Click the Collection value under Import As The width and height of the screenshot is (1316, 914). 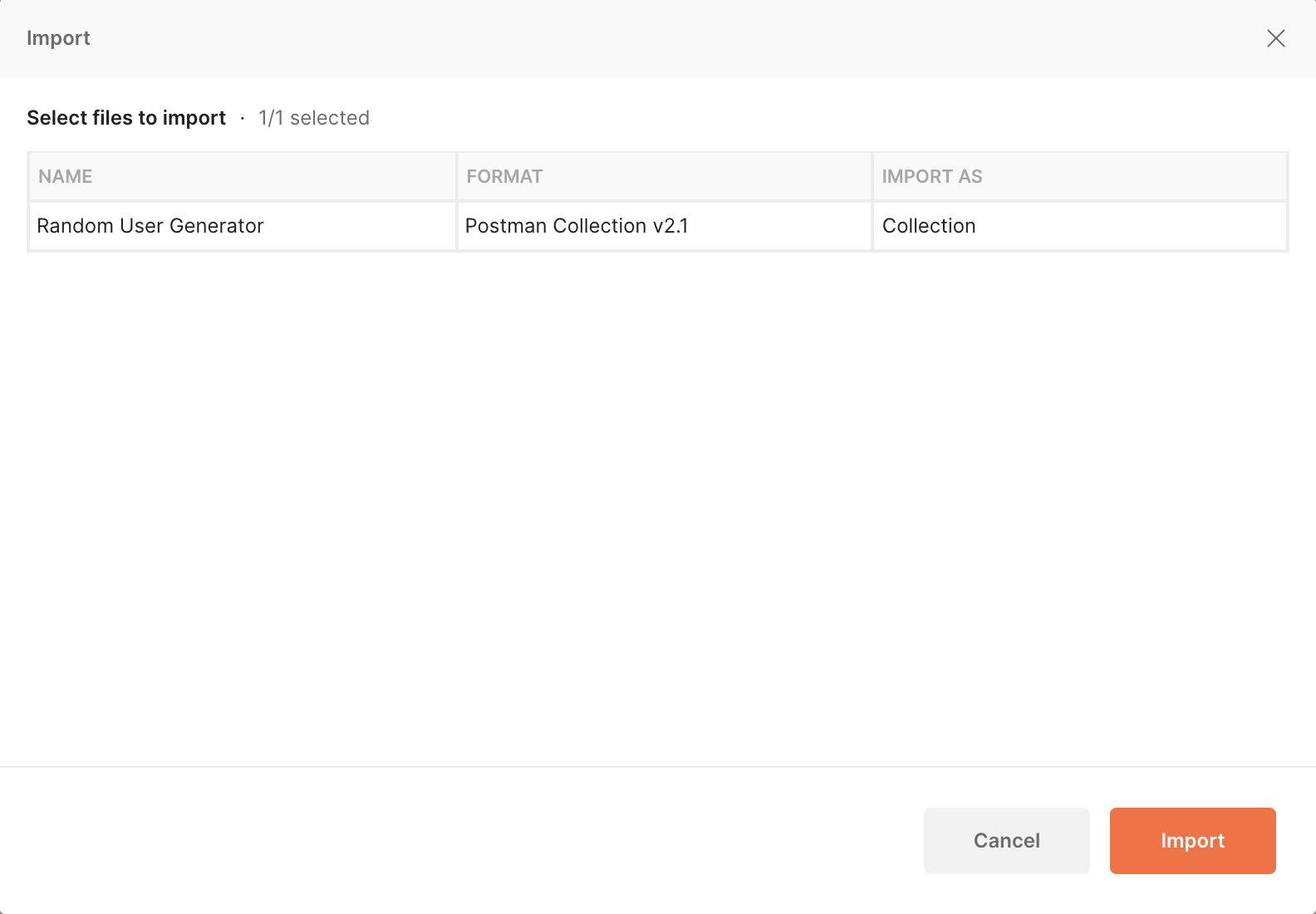tap(929, 226)
